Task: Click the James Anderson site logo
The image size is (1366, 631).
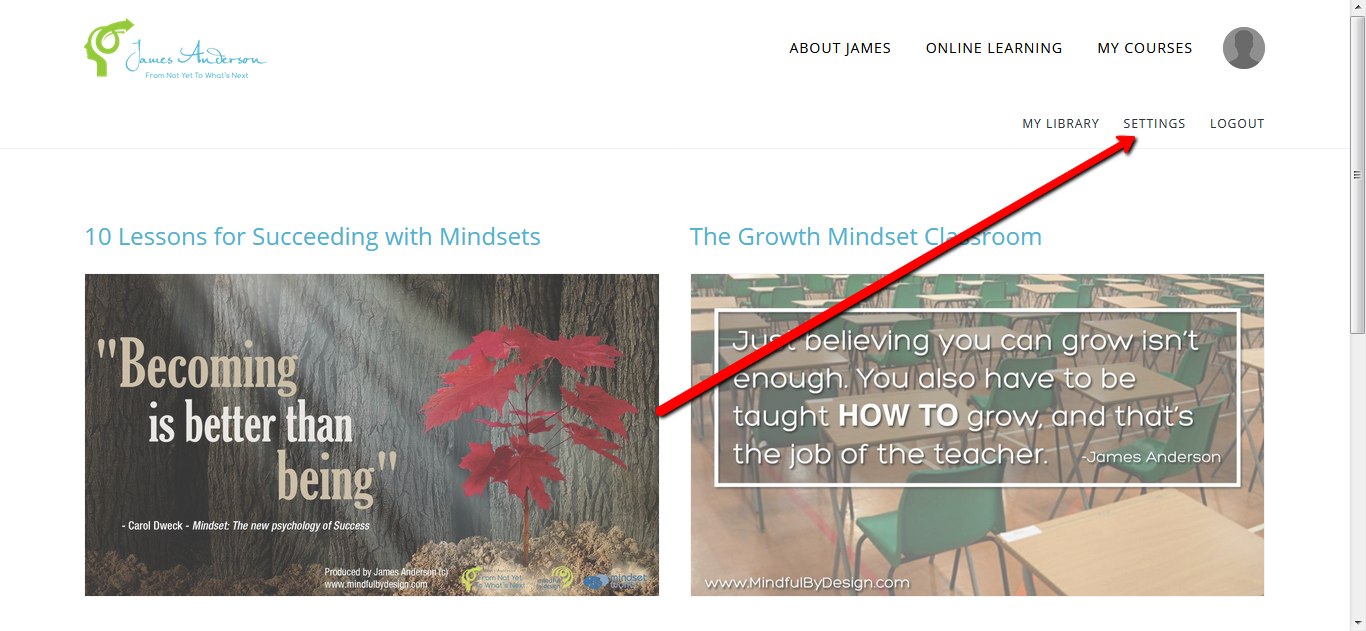Action: [176, 48]
